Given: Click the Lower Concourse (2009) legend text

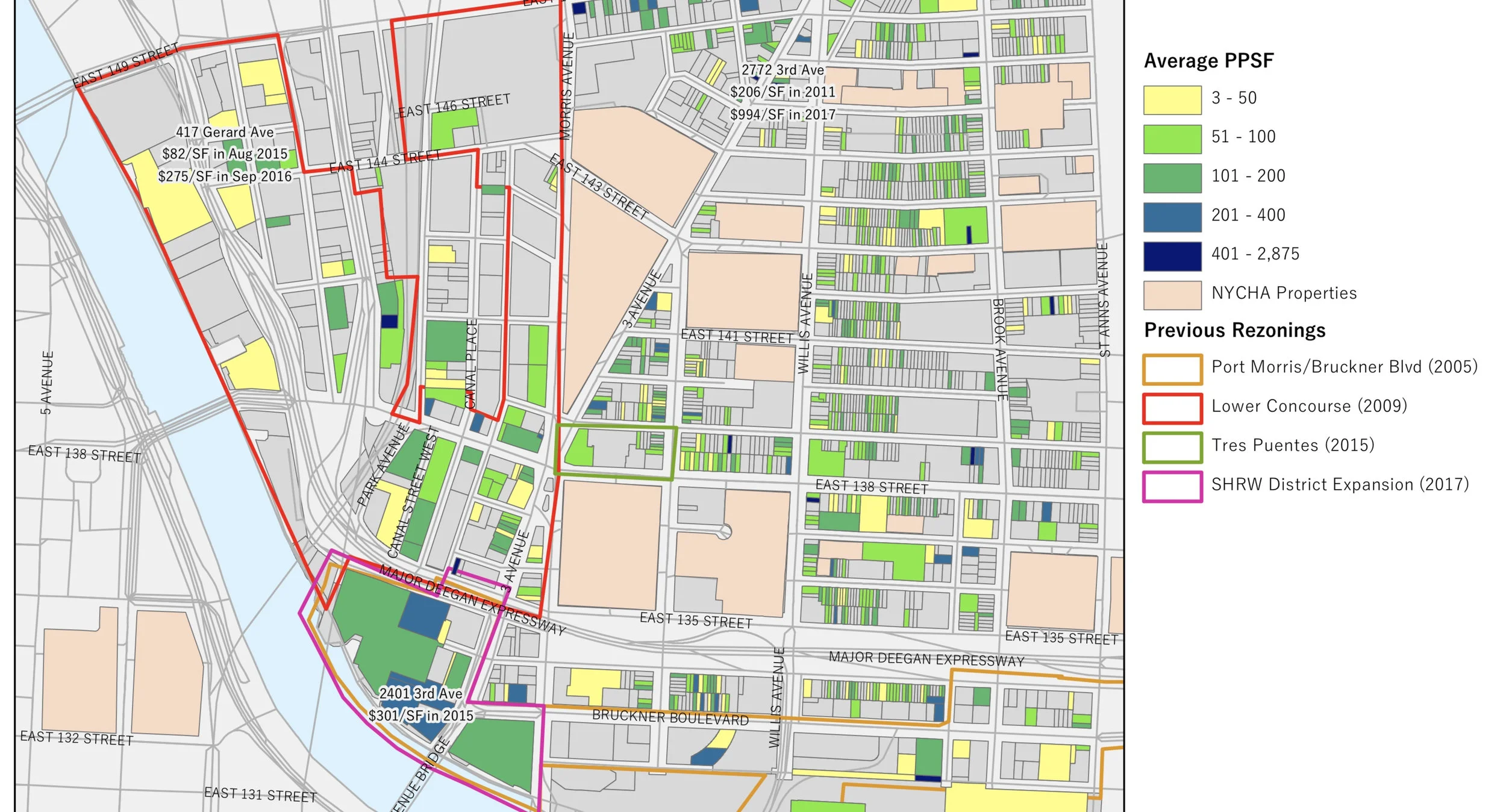Looking at the screenshot, I should tap(1308, 406).
